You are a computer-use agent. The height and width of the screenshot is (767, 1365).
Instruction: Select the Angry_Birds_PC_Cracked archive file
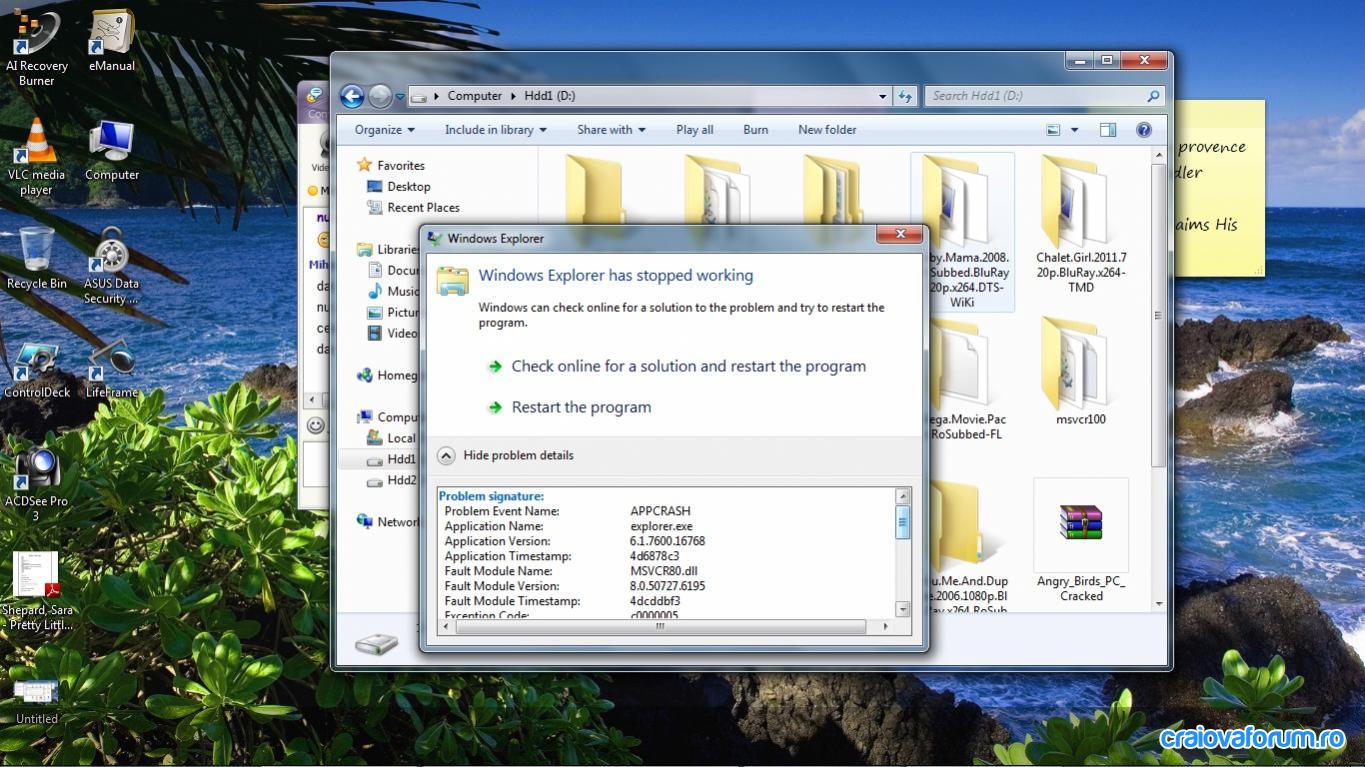point(1081,541)
